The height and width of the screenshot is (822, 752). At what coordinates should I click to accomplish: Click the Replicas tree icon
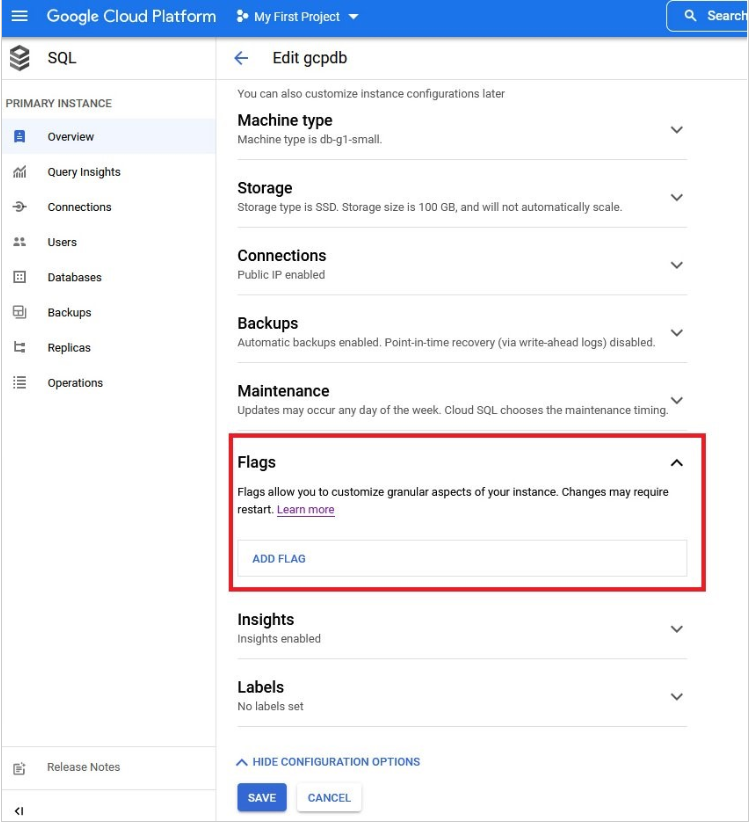(19, 348)
